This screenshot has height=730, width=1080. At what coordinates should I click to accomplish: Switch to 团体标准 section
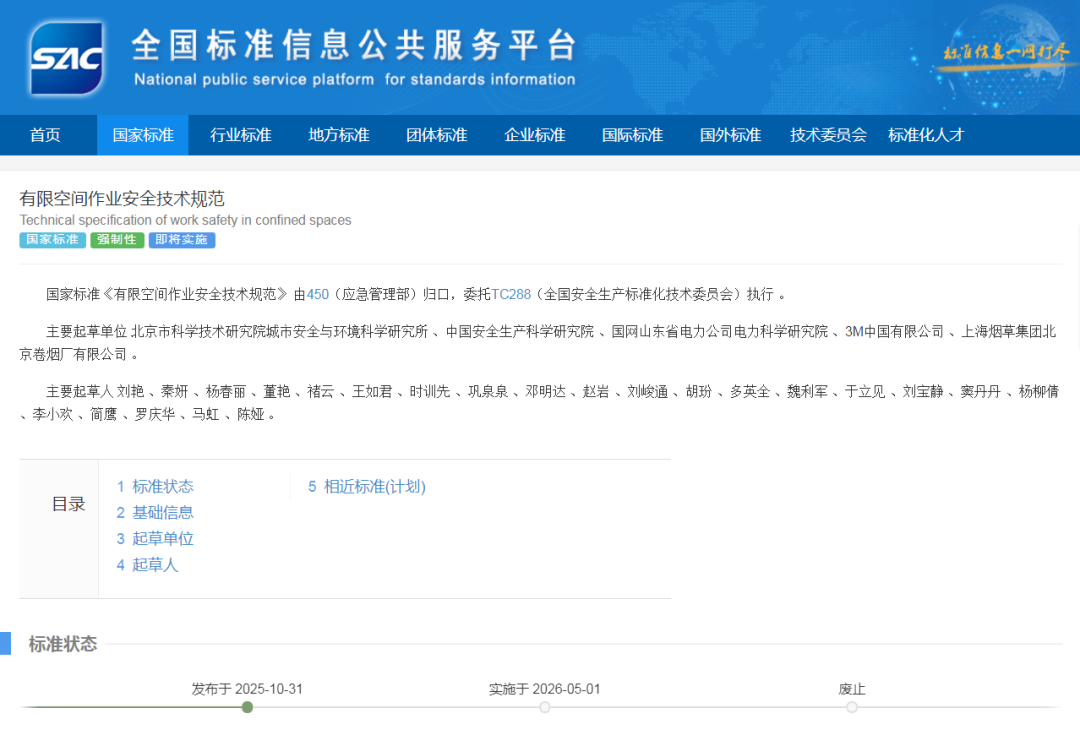(x=437, y=135)
